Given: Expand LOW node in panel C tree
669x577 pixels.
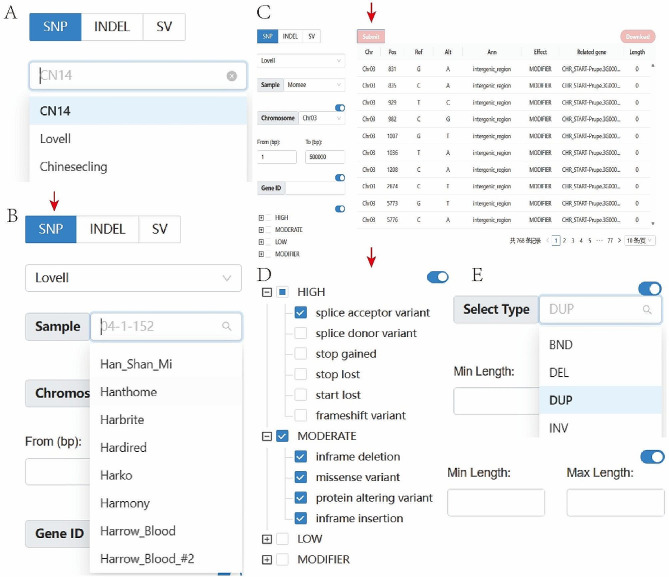Looking at the screenshot, I should click(x=261, y=242).
